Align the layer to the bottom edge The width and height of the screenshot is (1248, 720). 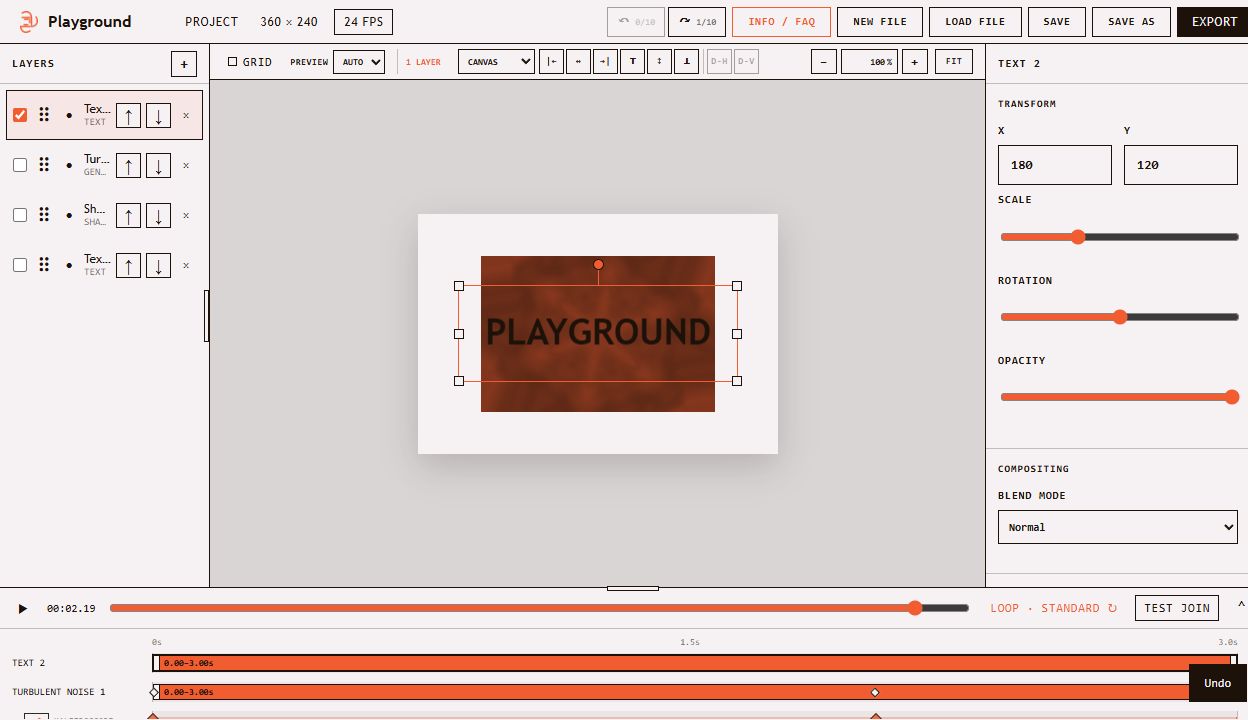(686, 62)
